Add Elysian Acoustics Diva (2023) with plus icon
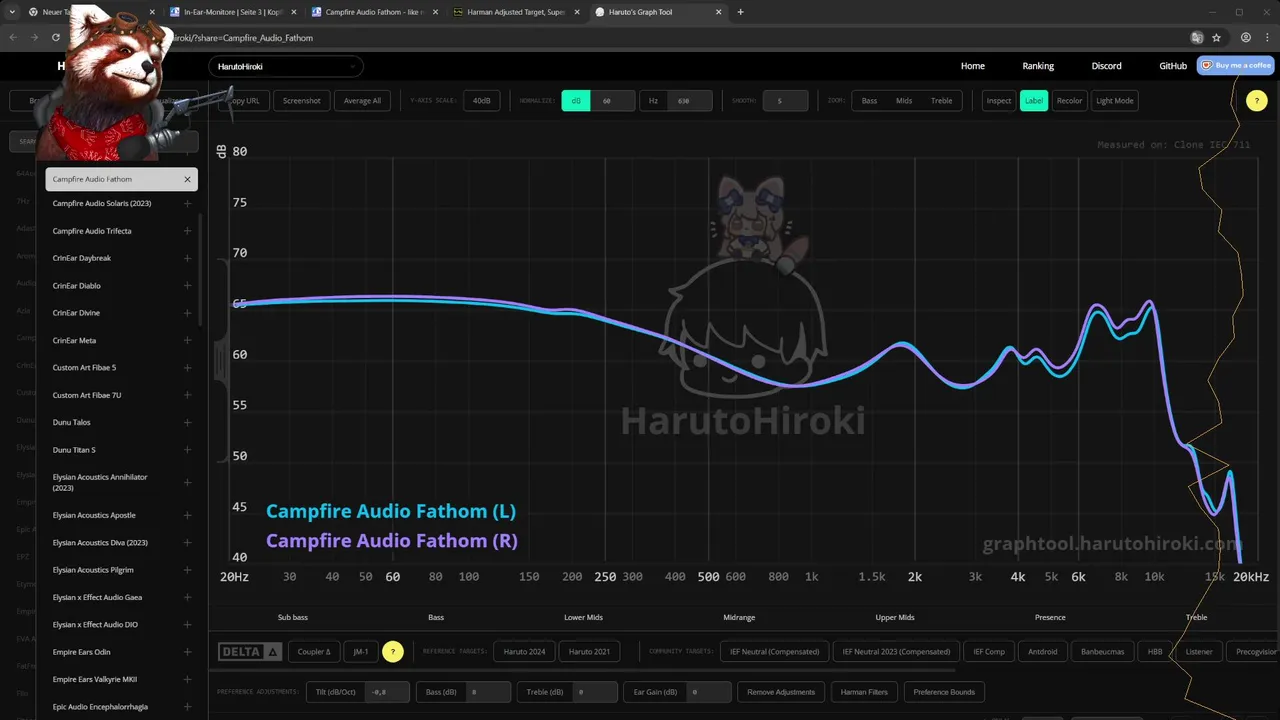Screen dimensions: 1280x720 coord(187,543)
